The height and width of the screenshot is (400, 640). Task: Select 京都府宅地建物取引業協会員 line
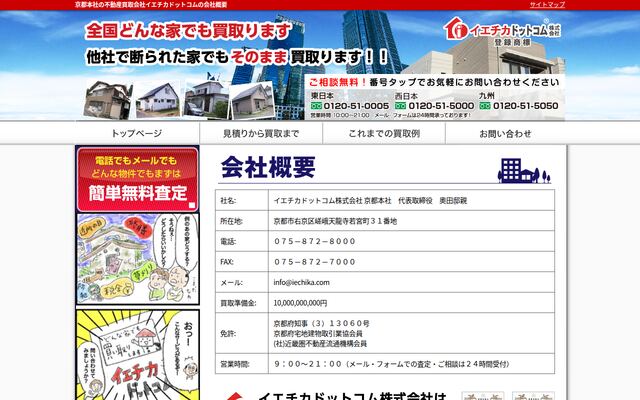(318, 333)
